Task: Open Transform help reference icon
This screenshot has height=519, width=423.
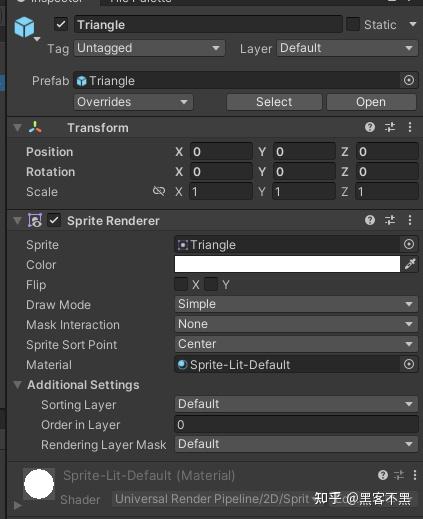Action: click(x=370, y=127)
